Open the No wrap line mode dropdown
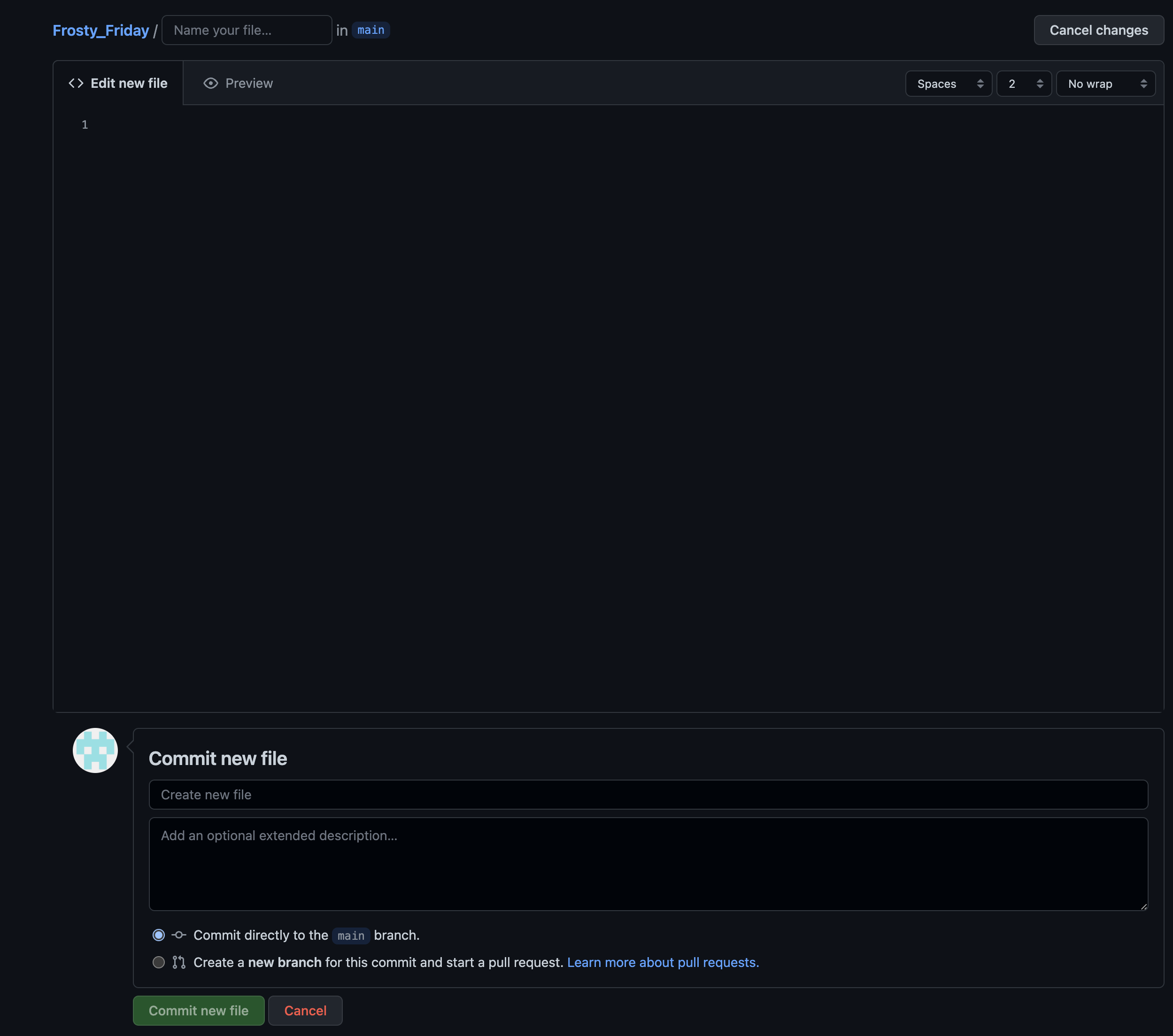1173x1036 pixels. [1105, 84]
